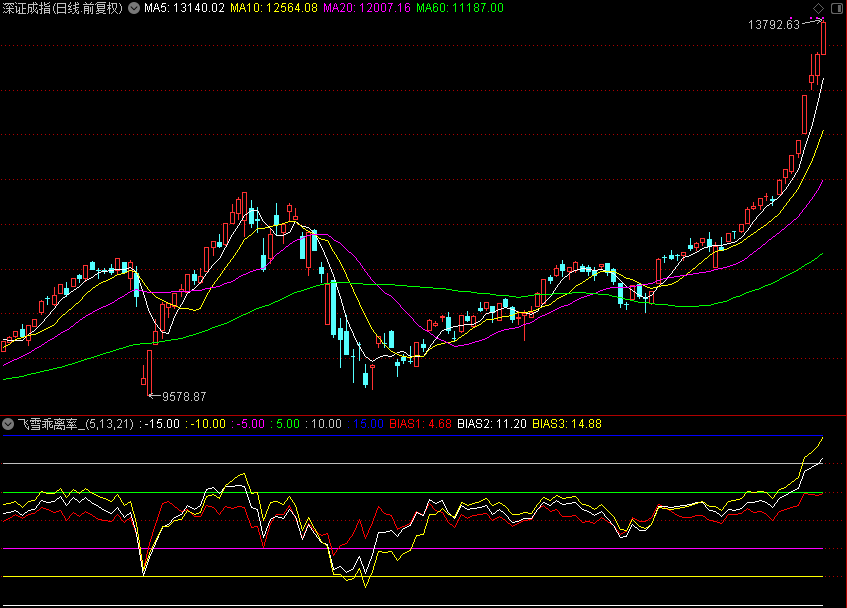The image size is (847, 608).
Task: Click the 10.00 level label
Action: 324,424
